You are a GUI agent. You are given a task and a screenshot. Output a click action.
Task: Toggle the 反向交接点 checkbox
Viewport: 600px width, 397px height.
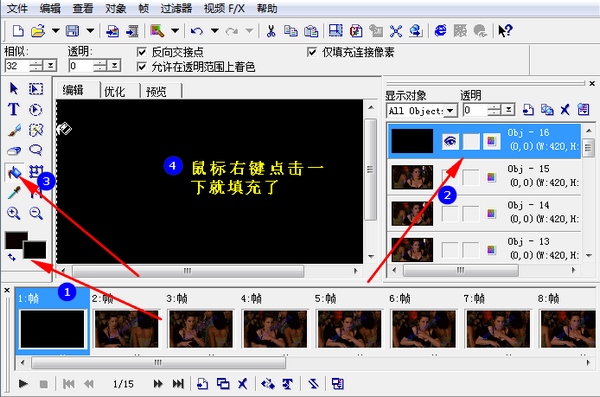142,52
